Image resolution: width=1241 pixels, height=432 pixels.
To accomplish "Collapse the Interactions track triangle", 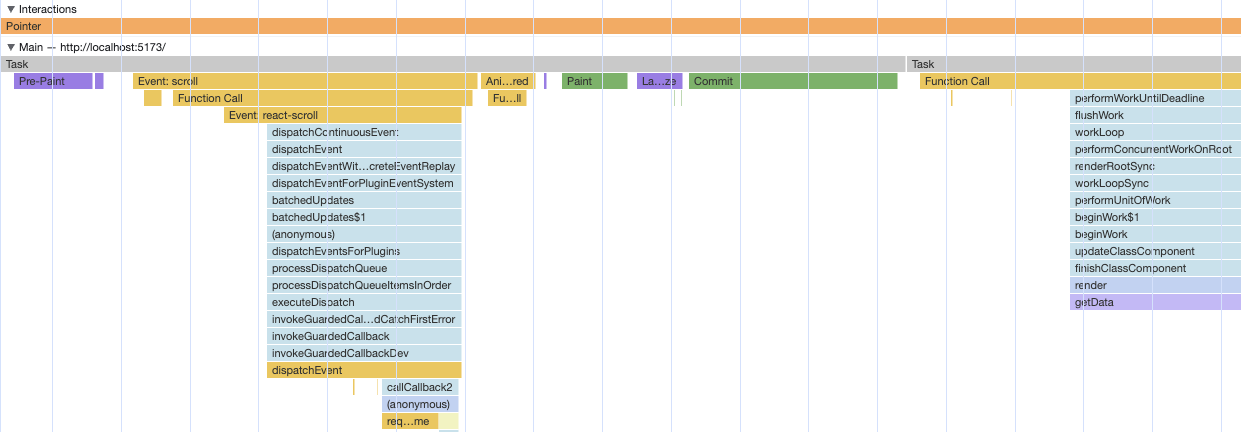I will tap(11, 9).
